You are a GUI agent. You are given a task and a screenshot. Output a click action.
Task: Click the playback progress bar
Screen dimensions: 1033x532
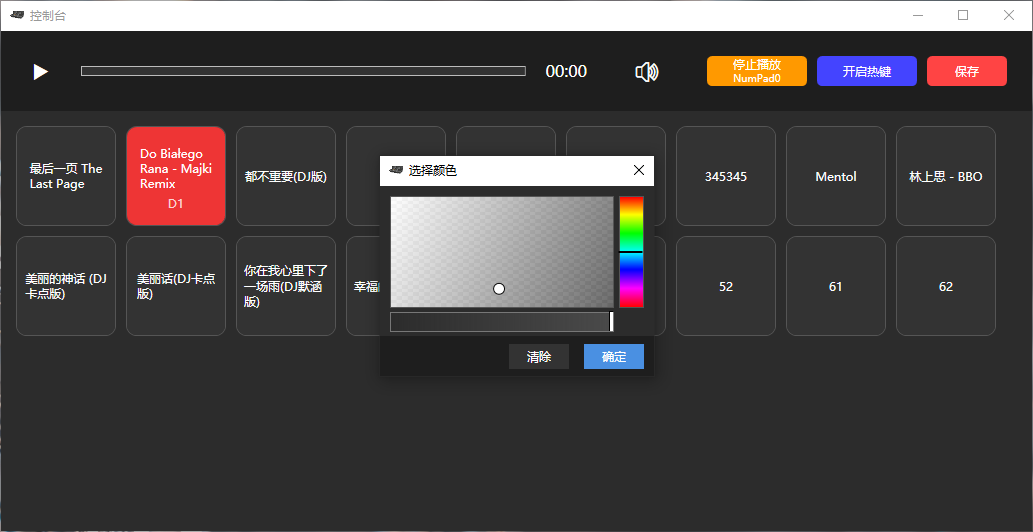pyautogui.click(x=303, y=71)
